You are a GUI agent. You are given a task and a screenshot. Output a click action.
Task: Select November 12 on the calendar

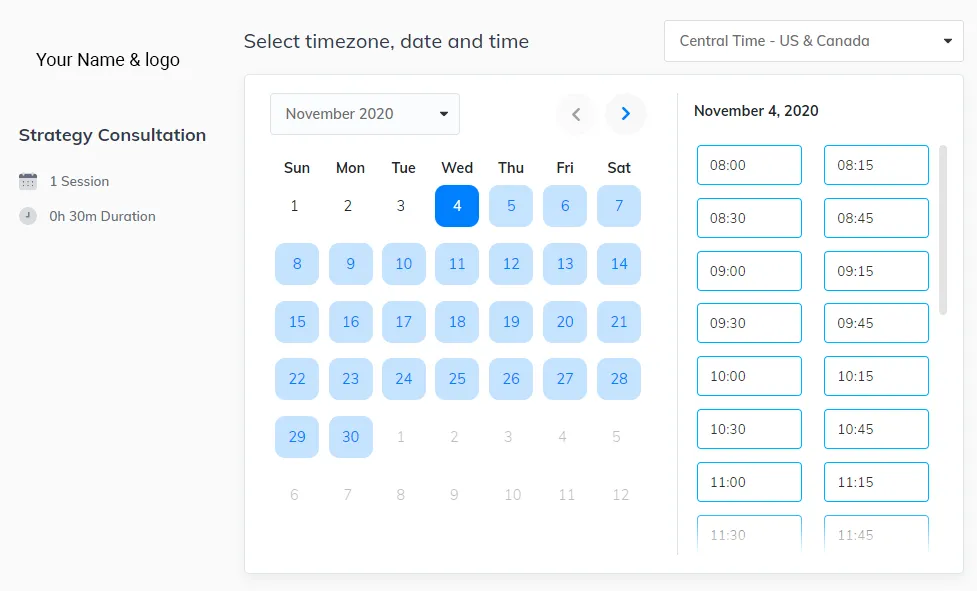pyautogui.click(x=511, y=264)
